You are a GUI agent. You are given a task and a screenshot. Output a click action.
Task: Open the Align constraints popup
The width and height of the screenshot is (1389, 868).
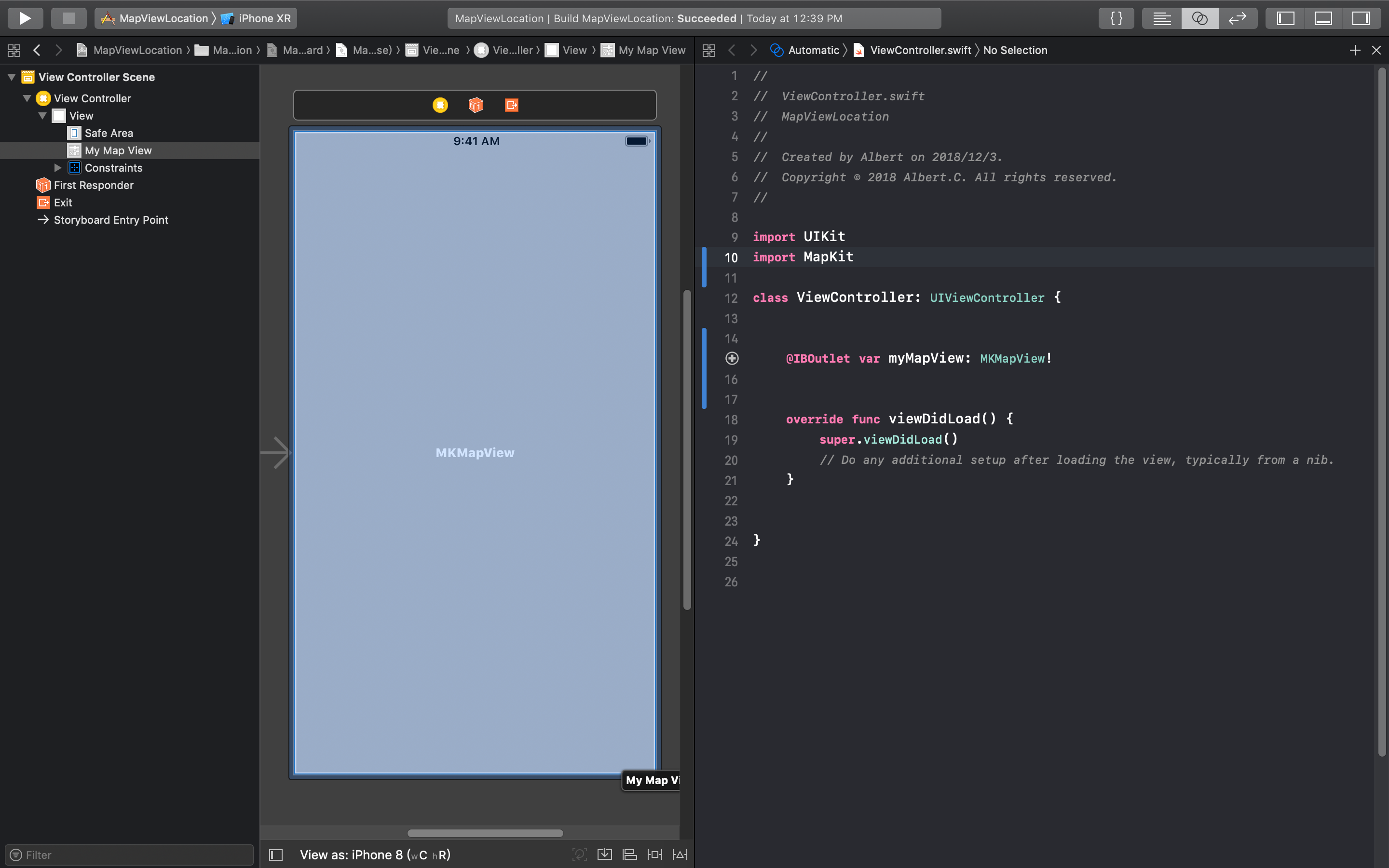pos(630,855)
